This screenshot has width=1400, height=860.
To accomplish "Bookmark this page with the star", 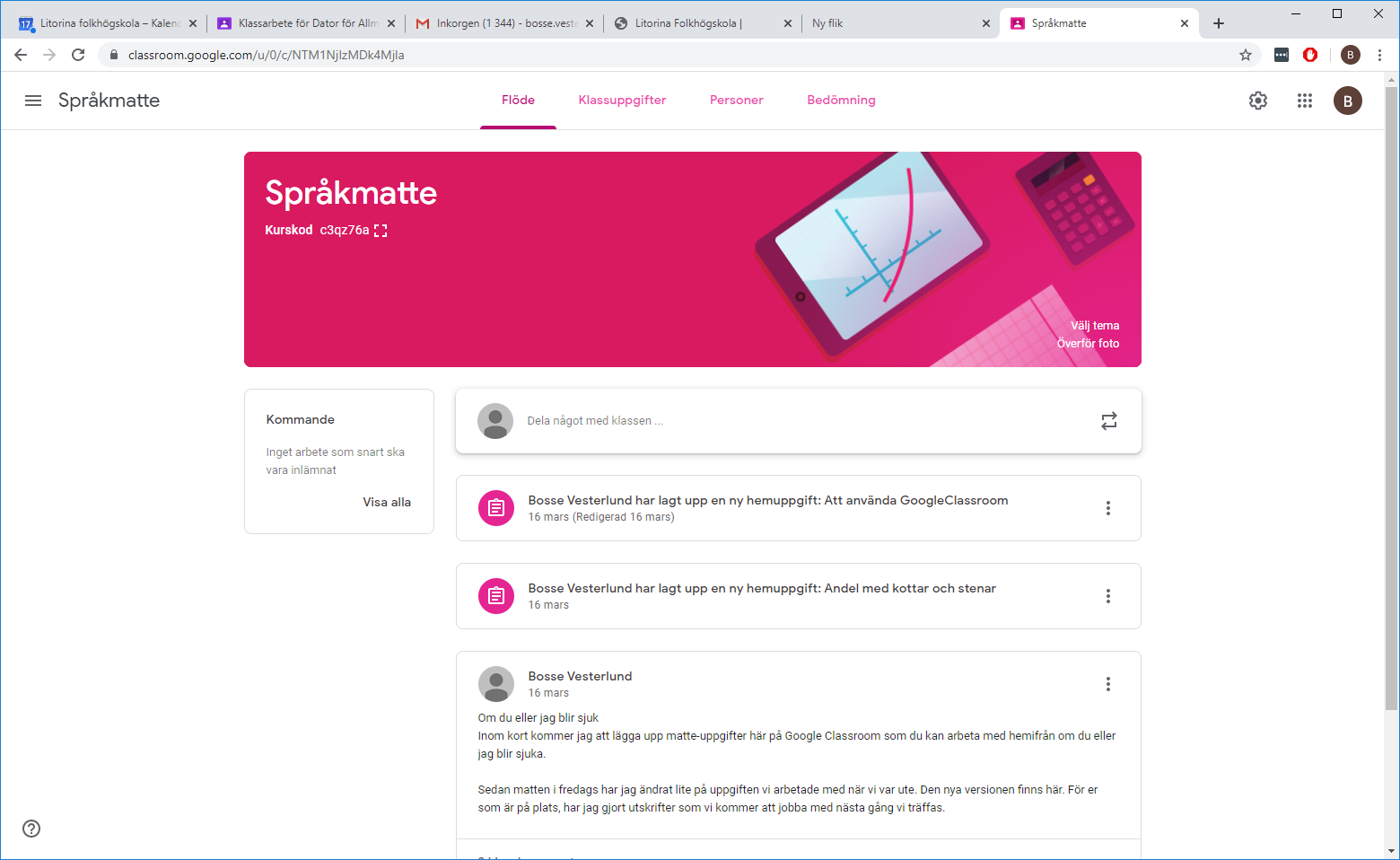I will pyautogui.click(x=1246, y=55).
